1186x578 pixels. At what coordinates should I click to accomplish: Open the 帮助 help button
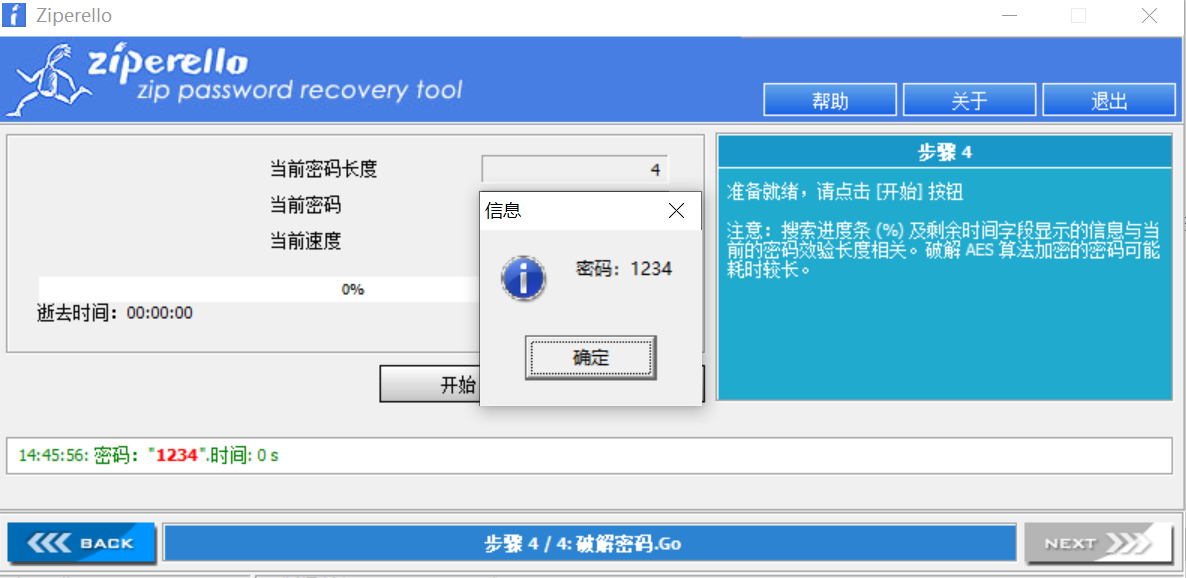tap(830, 101)
